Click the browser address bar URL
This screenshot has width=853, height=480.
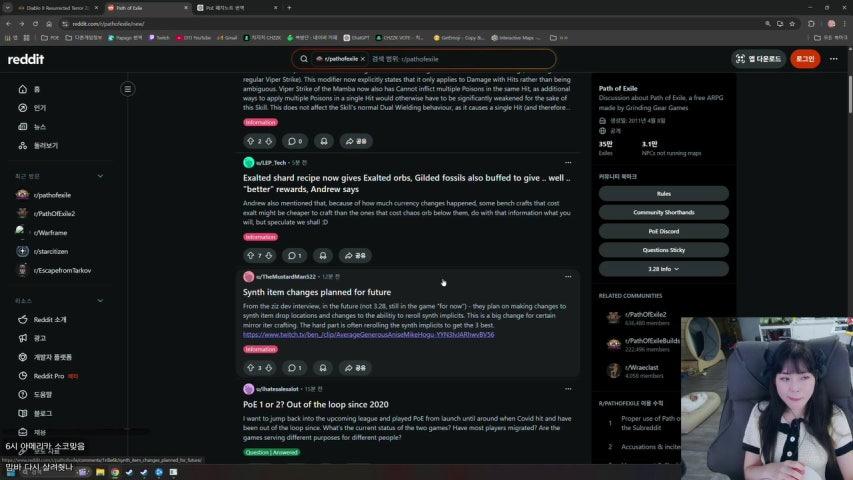click(108, 24)
